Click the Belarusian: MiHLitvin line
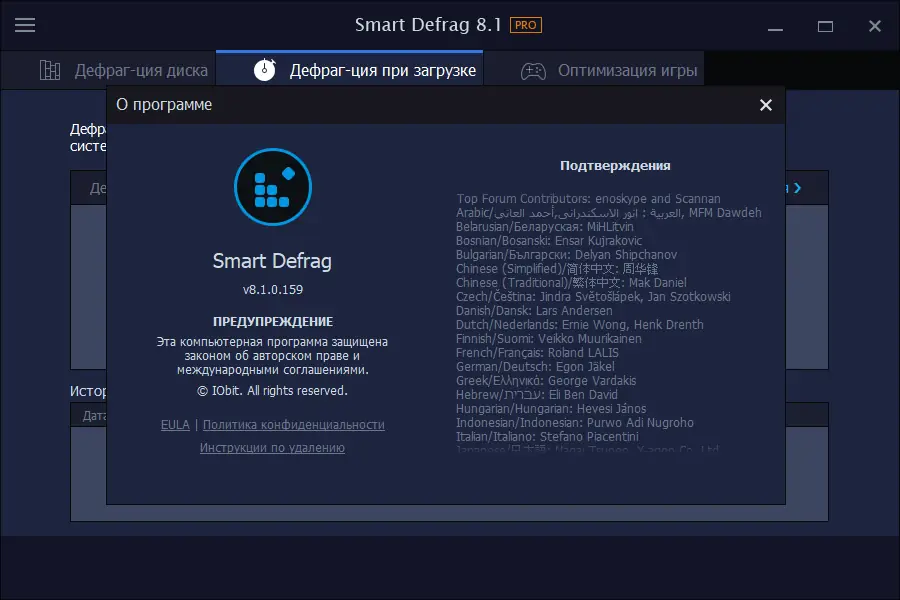The height and width of the screenshot is (600, 900). 545,227
